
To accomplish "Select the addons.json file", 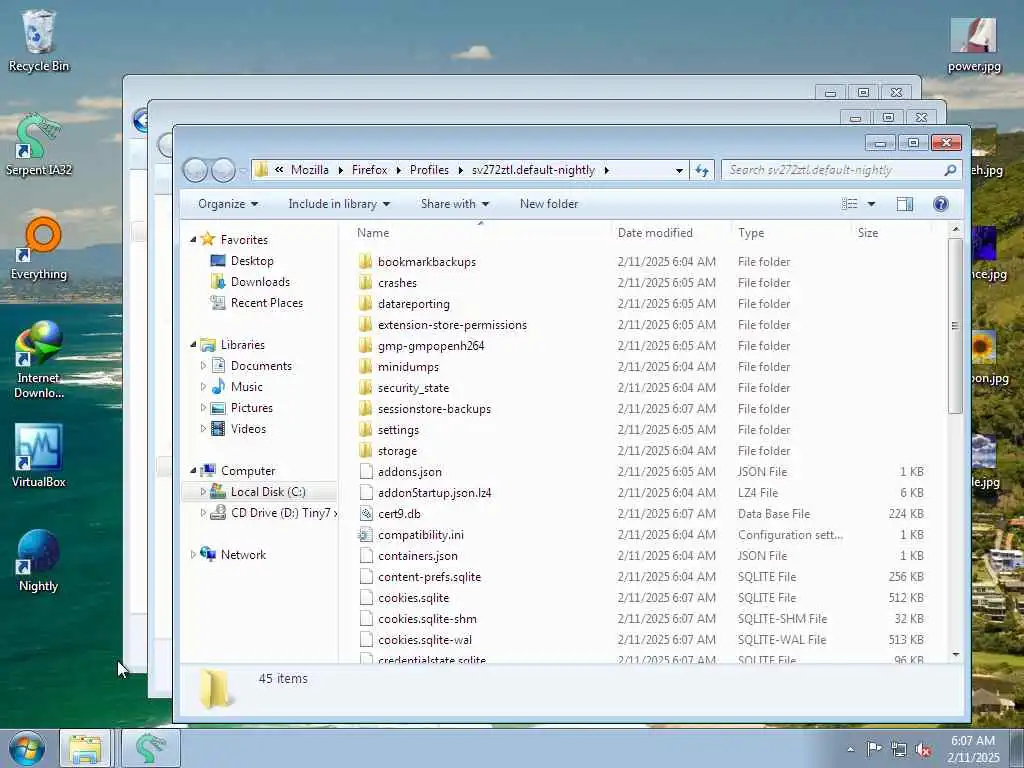I will coord(409,472).
